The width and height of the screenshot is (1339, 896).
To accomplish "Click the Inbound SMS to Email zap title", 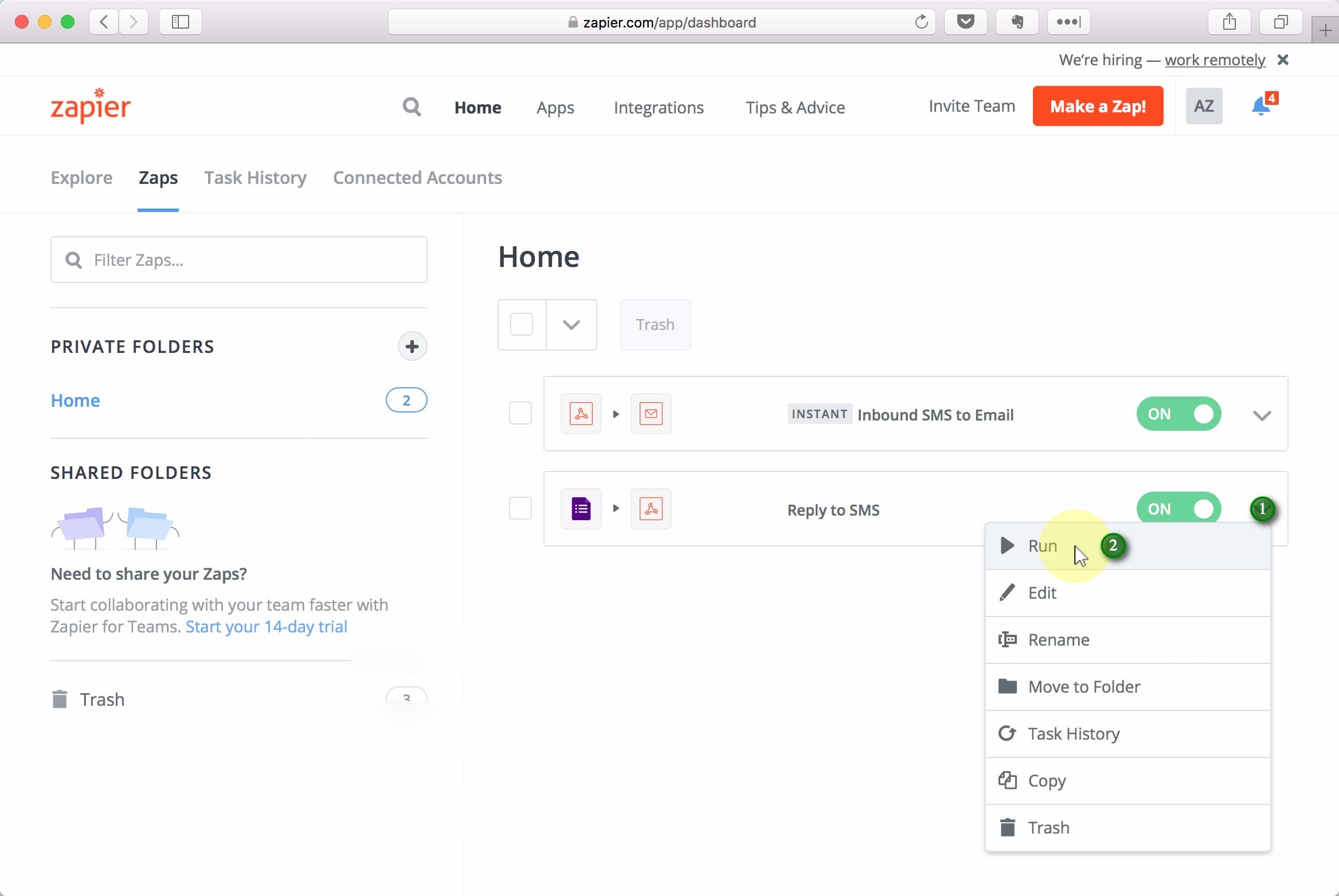I will coord(935,414).
